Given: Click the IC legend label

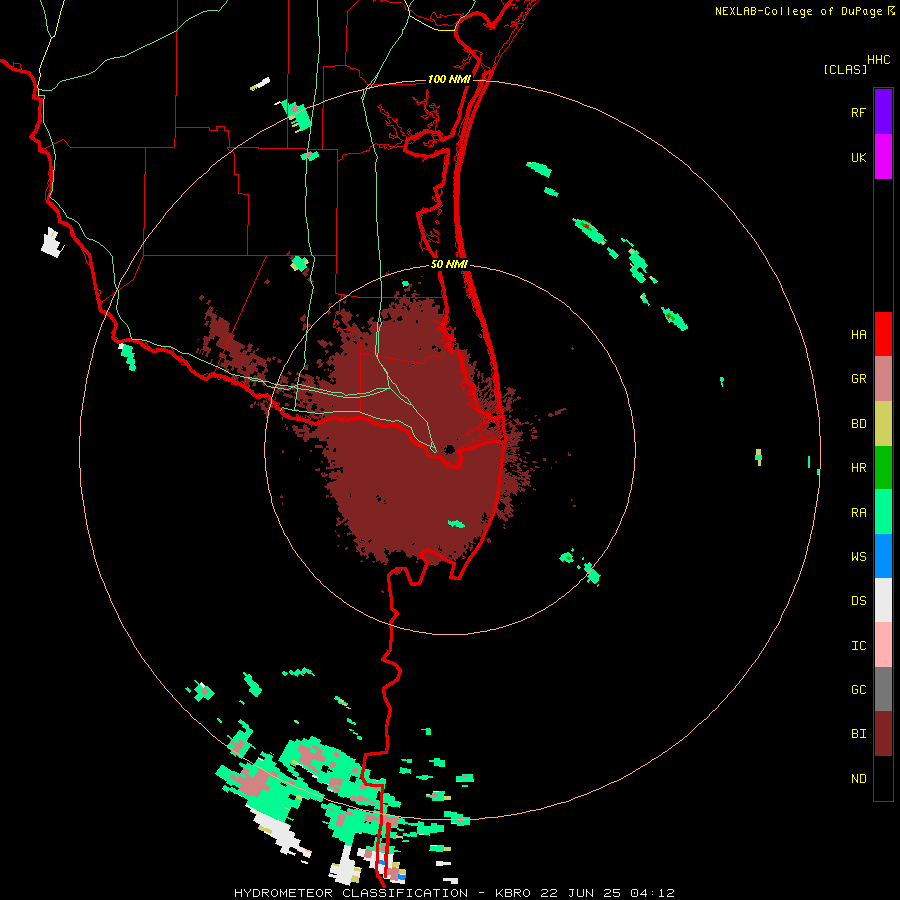Looking at the screenshot, I should tap(859, 646).
